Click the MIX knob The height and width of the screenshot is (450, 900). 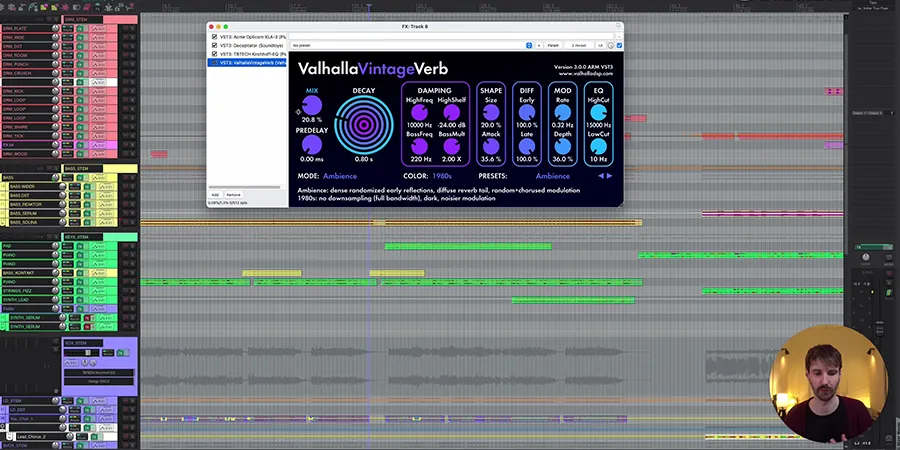(x=312, y=105)
